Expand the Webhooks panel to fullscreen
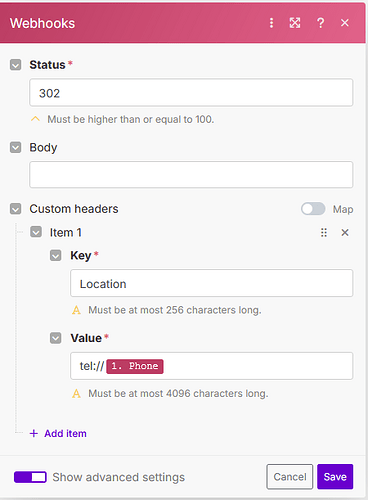 click(x=295, y=23)
